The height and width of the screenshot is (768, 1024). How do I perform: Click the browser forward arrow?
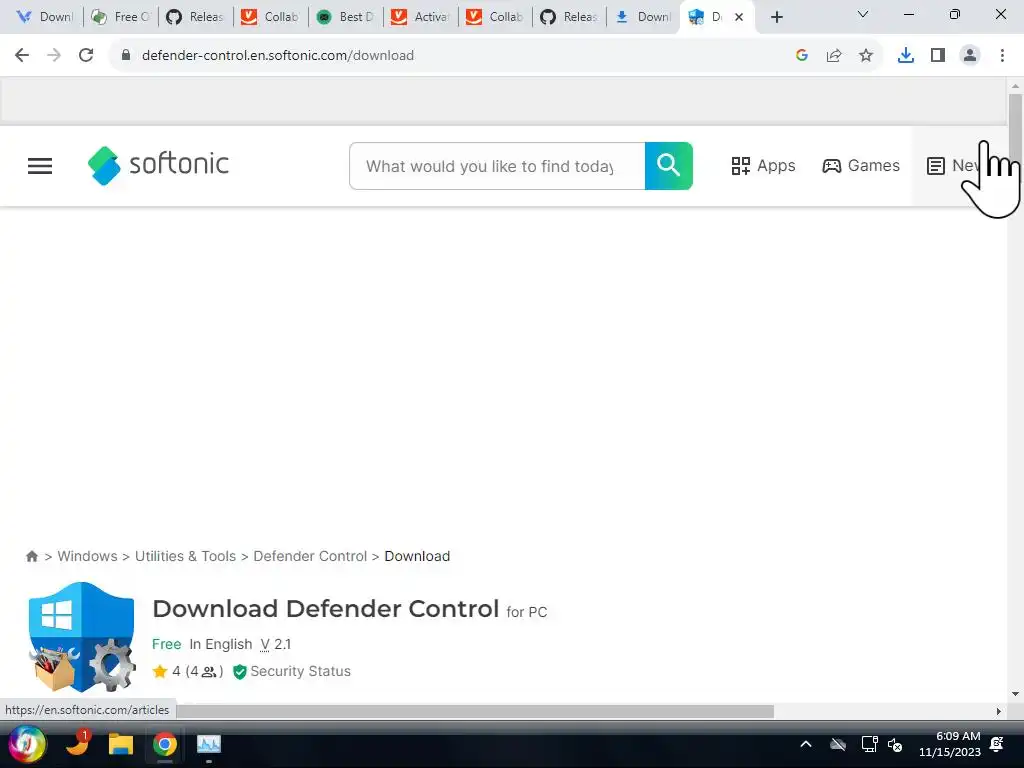click(54, 56)
